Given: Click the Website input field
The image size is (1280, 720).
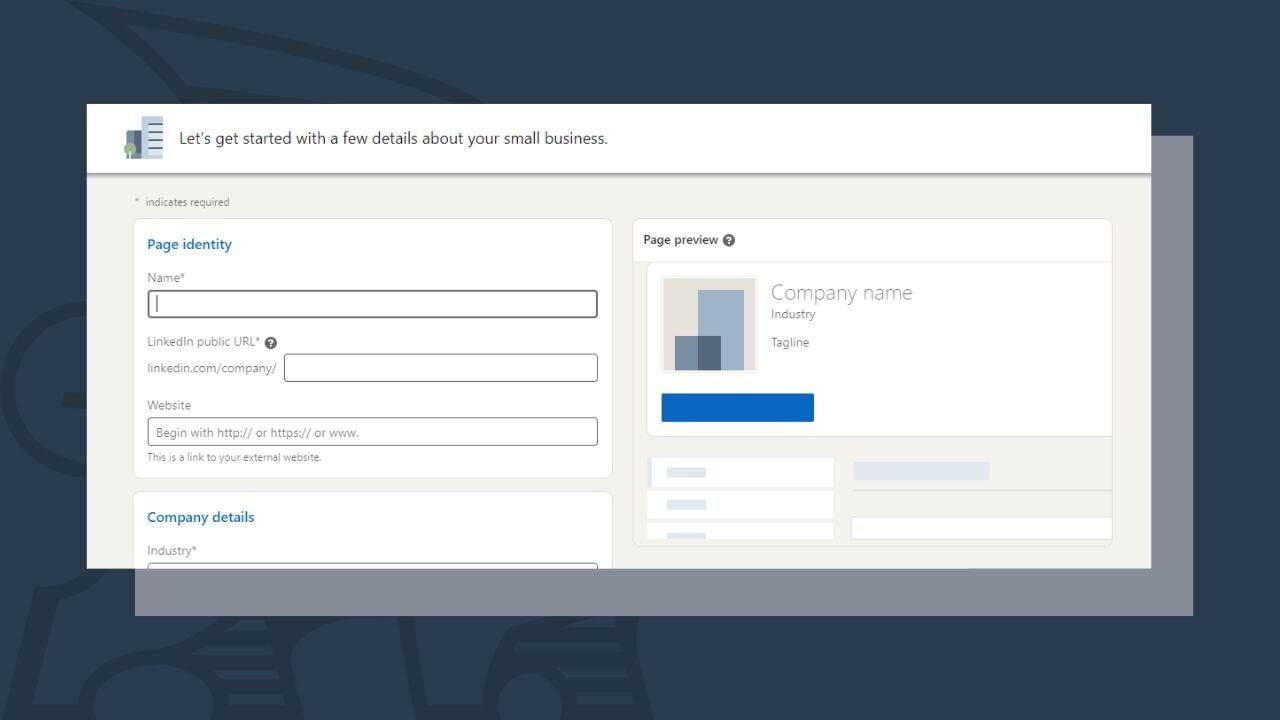Looking at the screenshot, I should click(372, 432).
